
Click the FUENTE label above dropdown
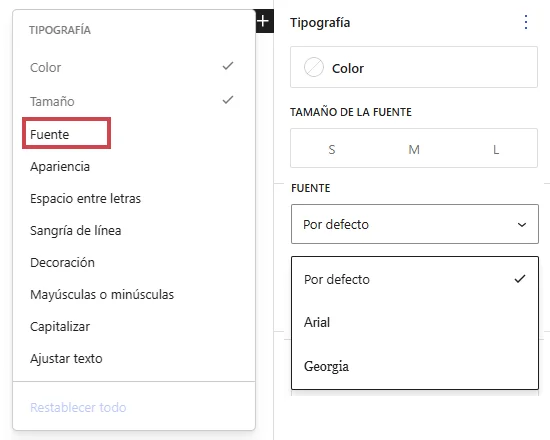coord(310,188)
